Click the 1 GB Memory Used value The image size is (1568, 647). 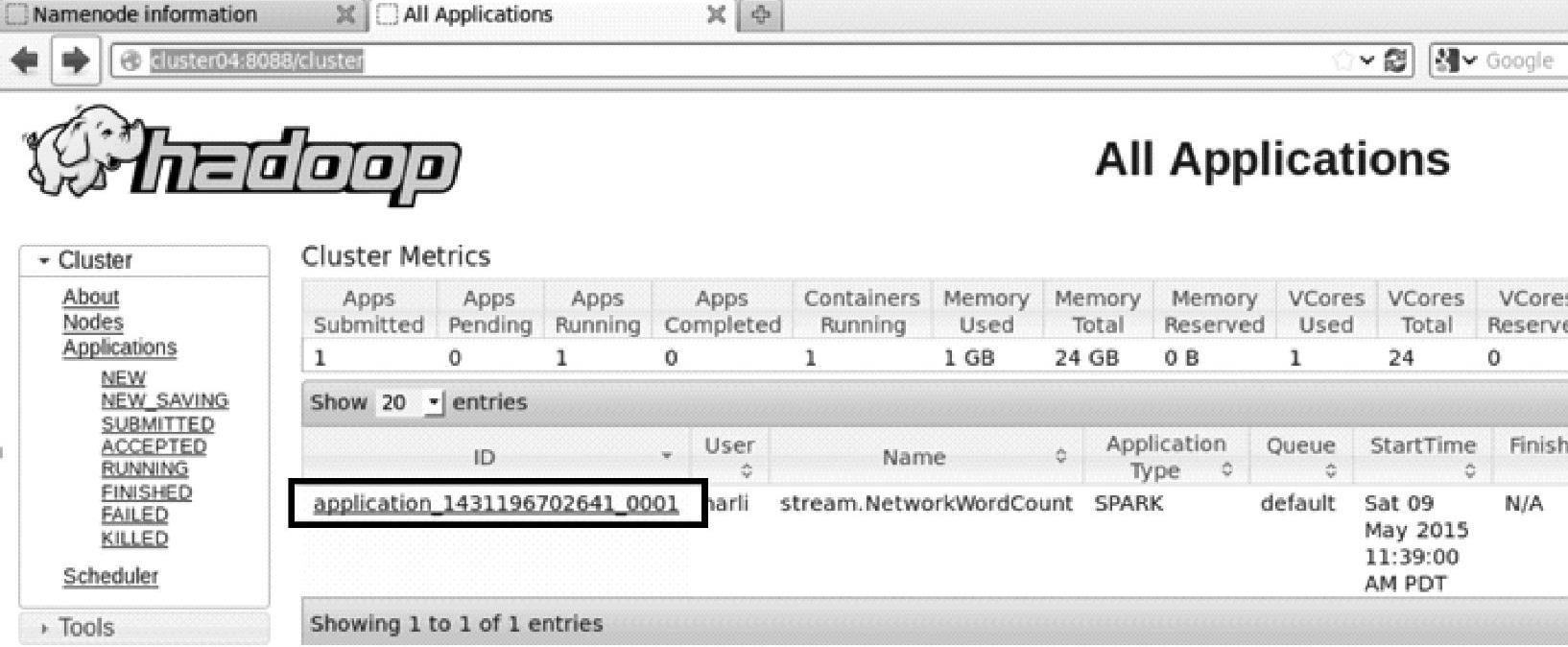pos(968,358)
